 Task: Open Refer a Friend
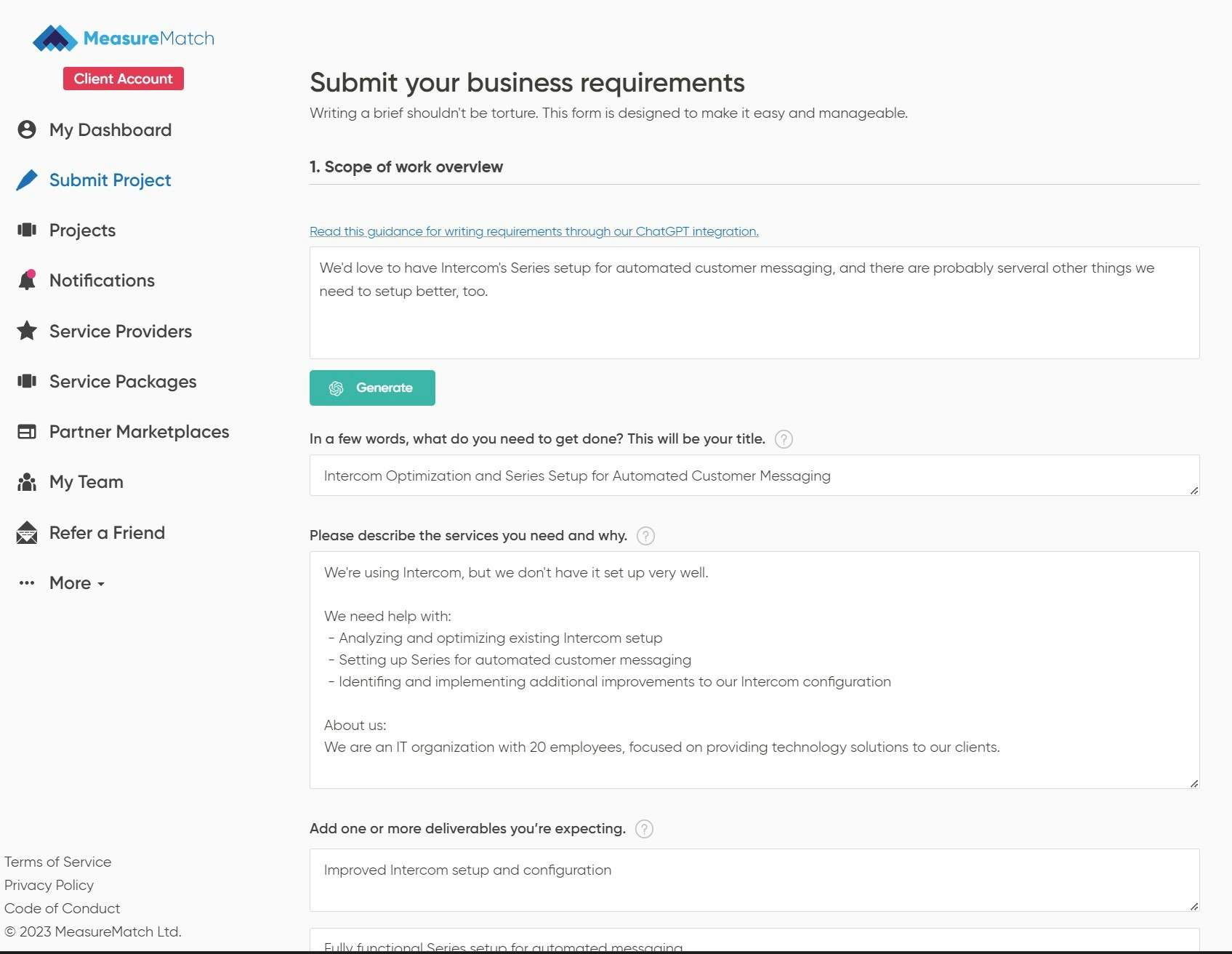107,532
